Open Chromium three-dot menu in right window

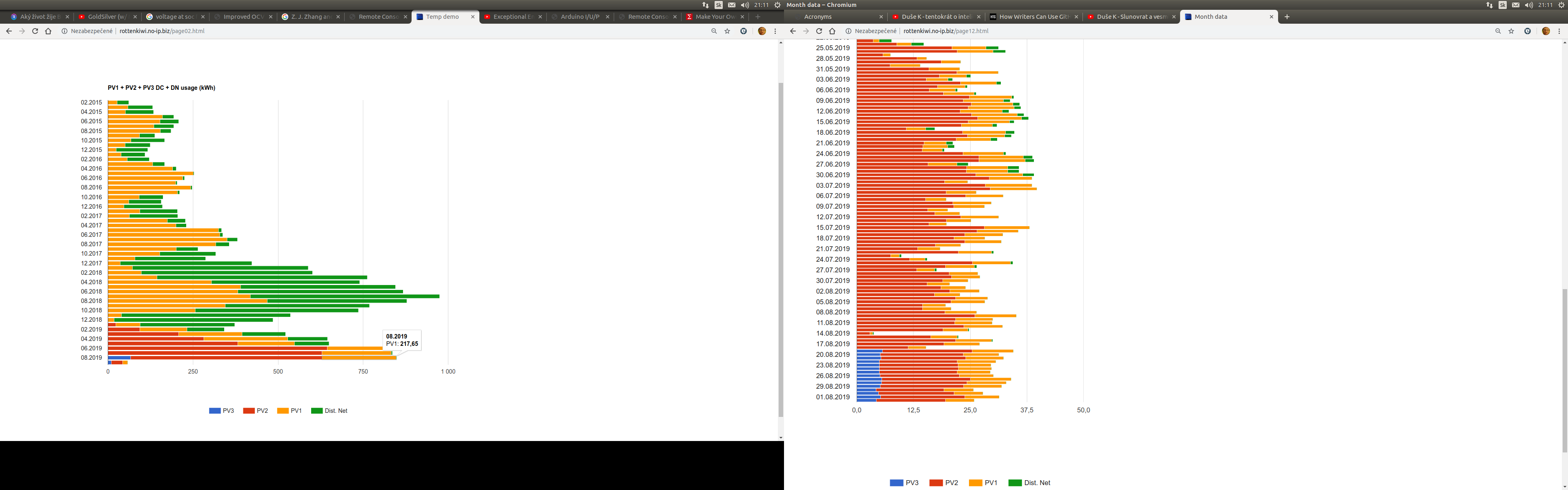point(1559,31)
